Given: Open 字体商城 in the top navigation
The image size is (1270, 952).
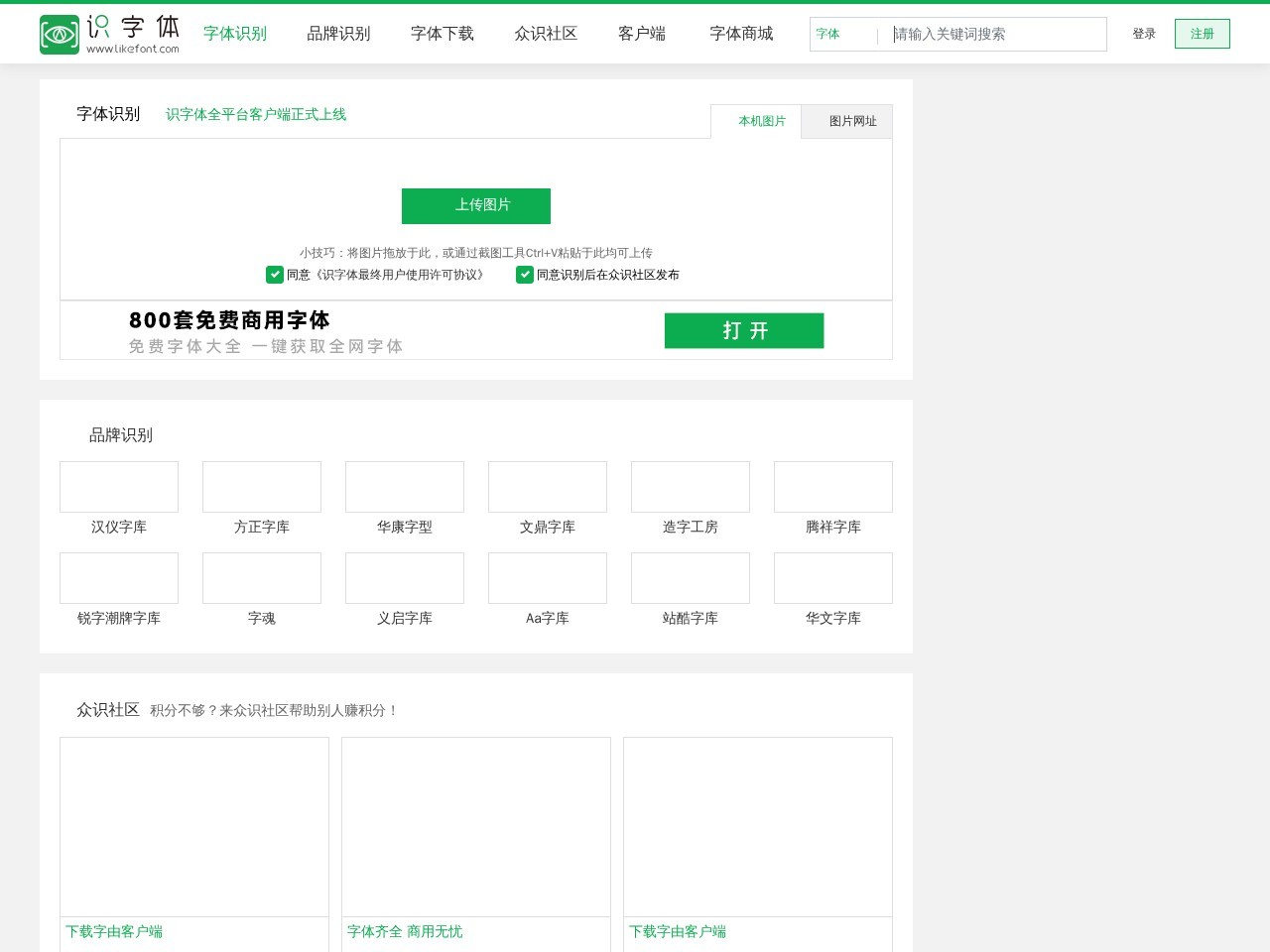Looking at the screenshot, I should pos(741,34).
